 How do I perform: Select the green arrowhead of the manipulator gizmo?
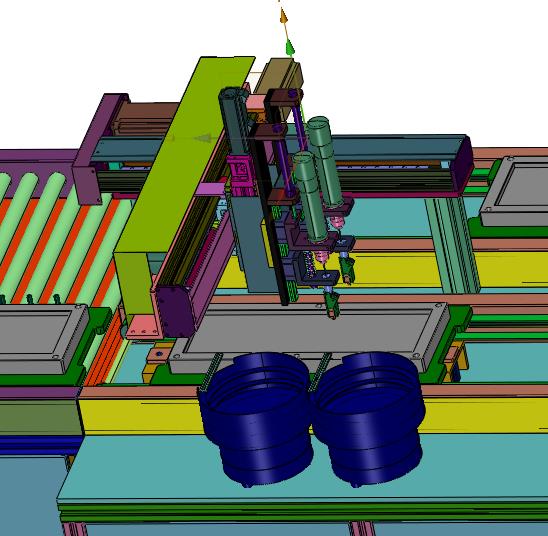point(290,48)
